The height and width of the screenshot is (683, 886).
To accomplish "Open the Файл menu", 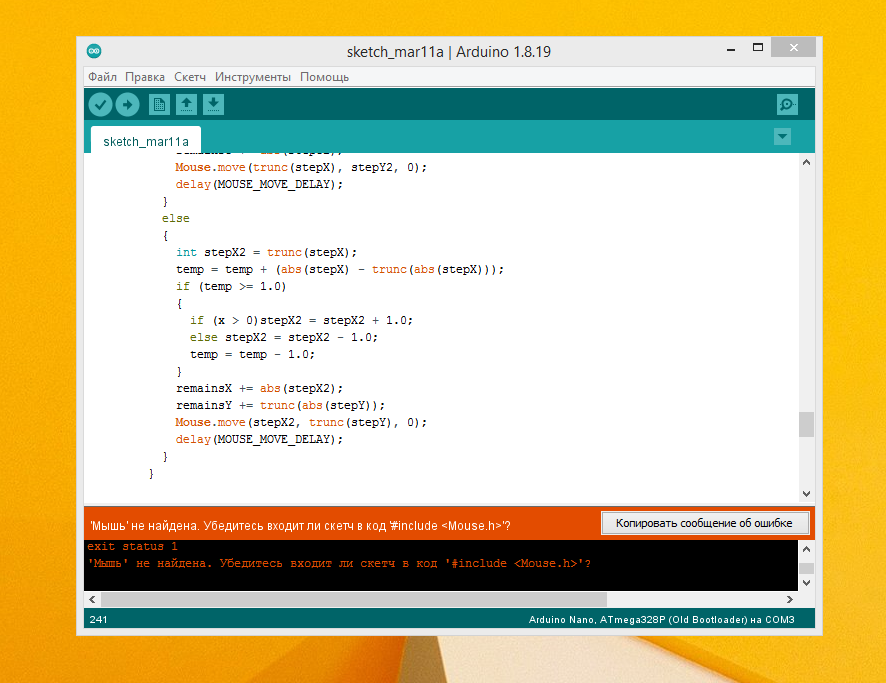I will click(102, 77).
